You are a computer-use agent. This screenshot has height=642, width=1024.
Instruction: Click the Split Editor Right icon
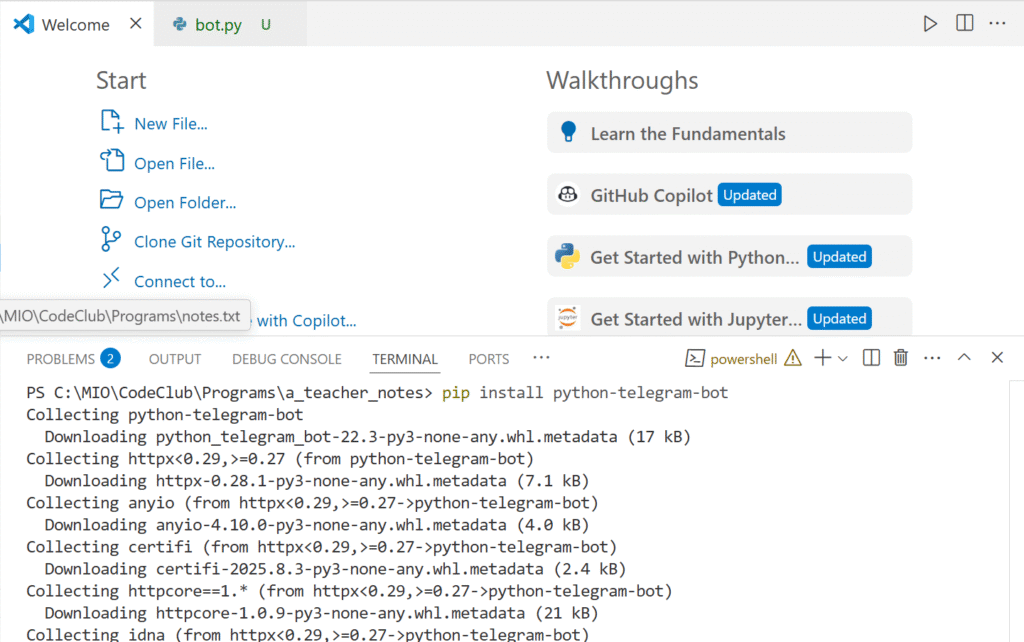pos(964,23)
